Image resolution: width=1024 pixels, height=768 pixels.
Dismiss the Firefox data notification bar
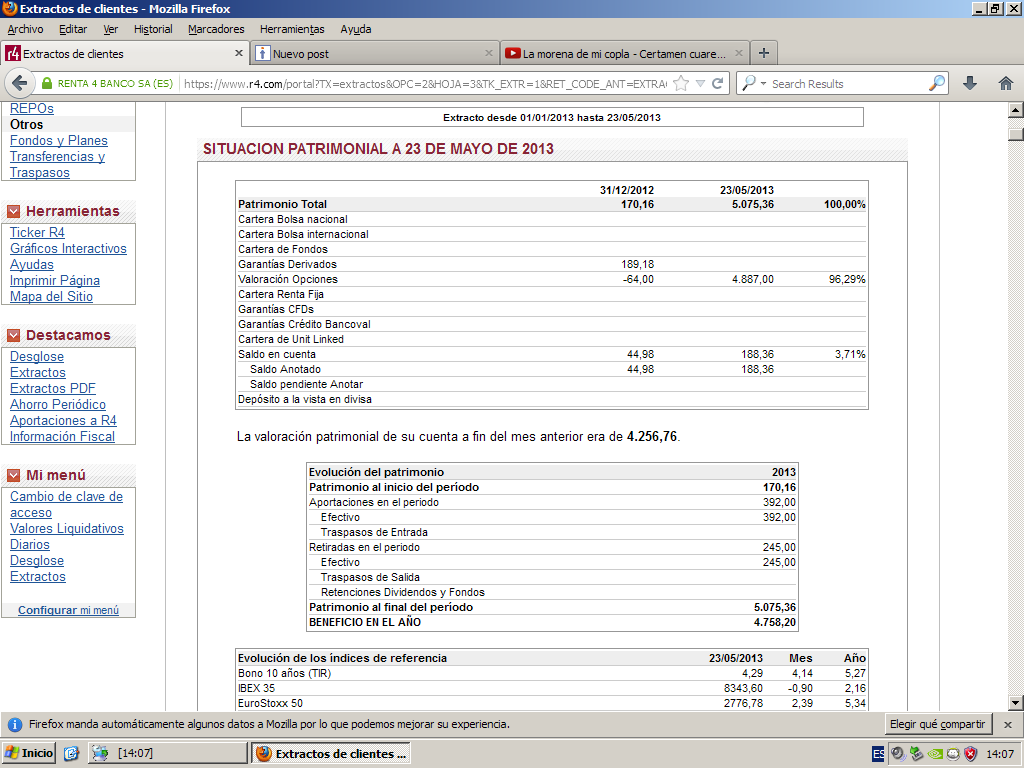1008,725
